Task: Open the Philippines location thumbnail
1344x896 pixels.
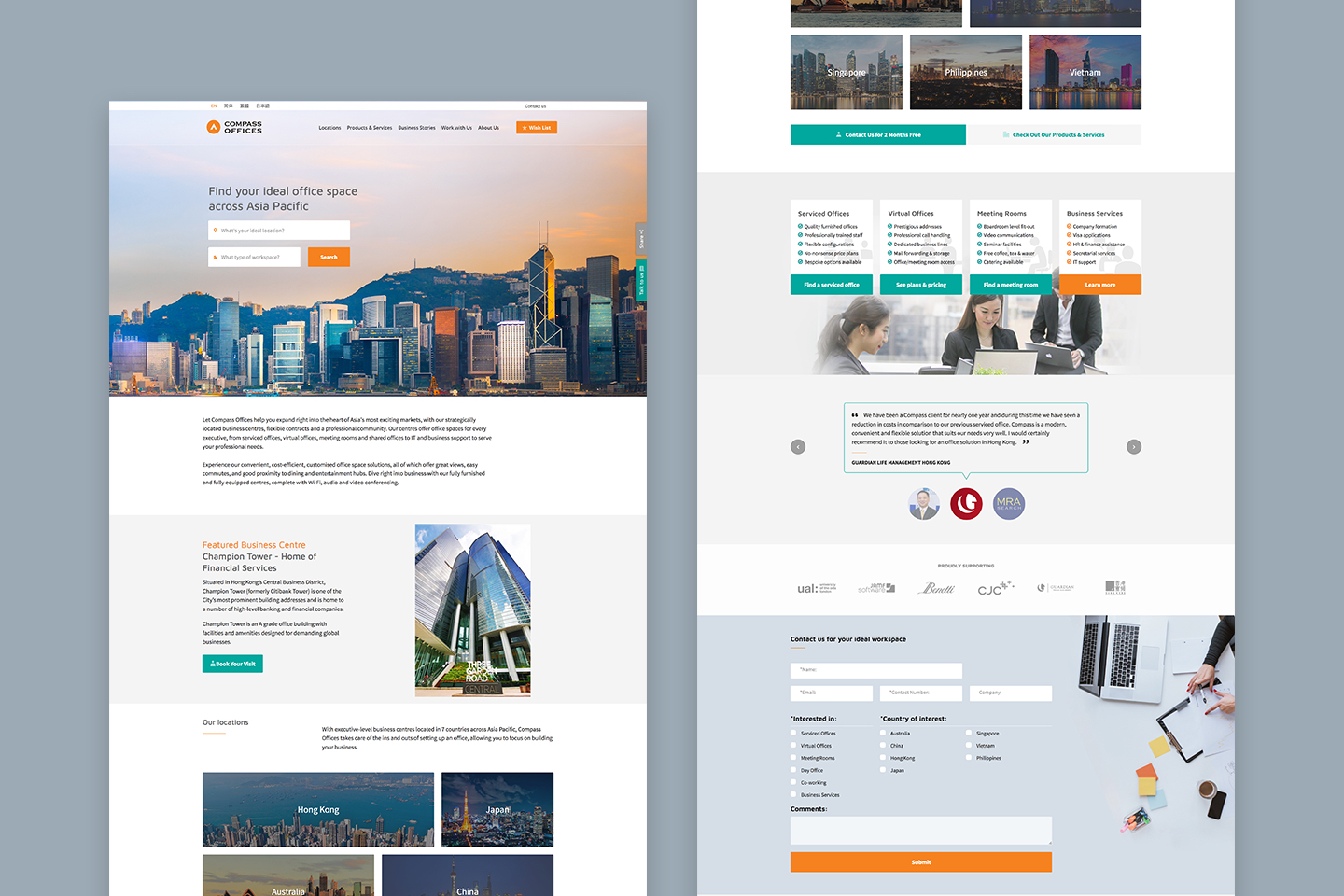Action: pos(966,72)
